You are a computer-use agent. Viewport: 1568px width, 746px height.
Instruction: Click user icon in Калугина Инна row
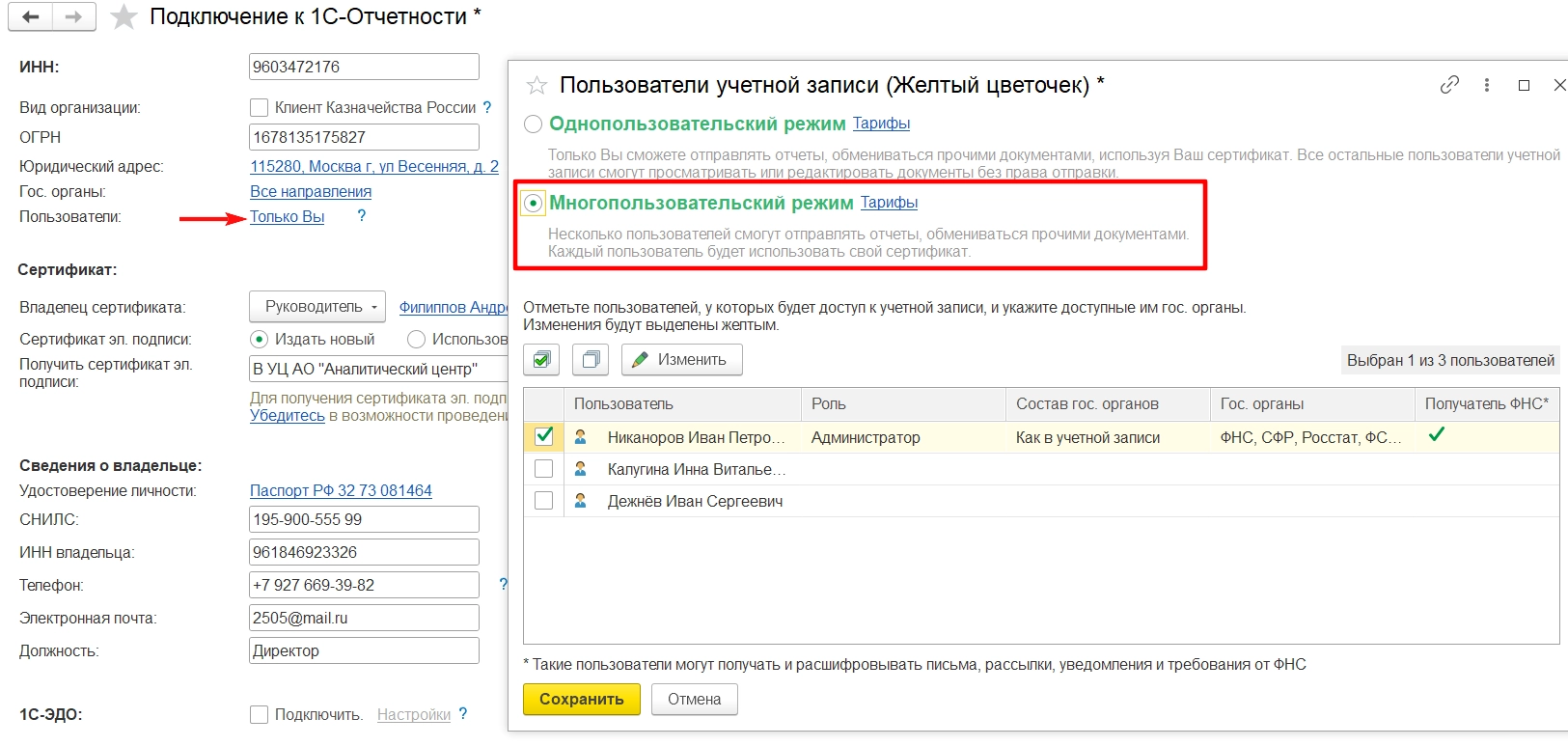click(x=581, y=469)
